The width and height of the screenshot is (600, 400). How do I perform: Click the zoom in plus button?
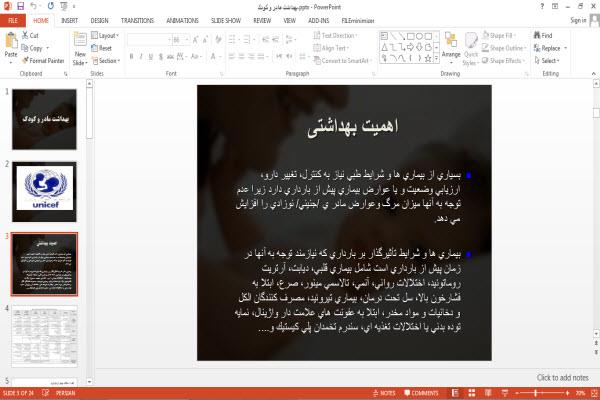pyautogui.click(x=567, y=393)
